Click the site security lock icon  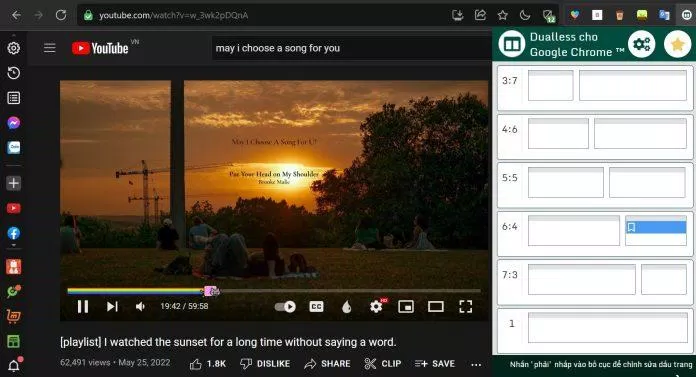88,15
